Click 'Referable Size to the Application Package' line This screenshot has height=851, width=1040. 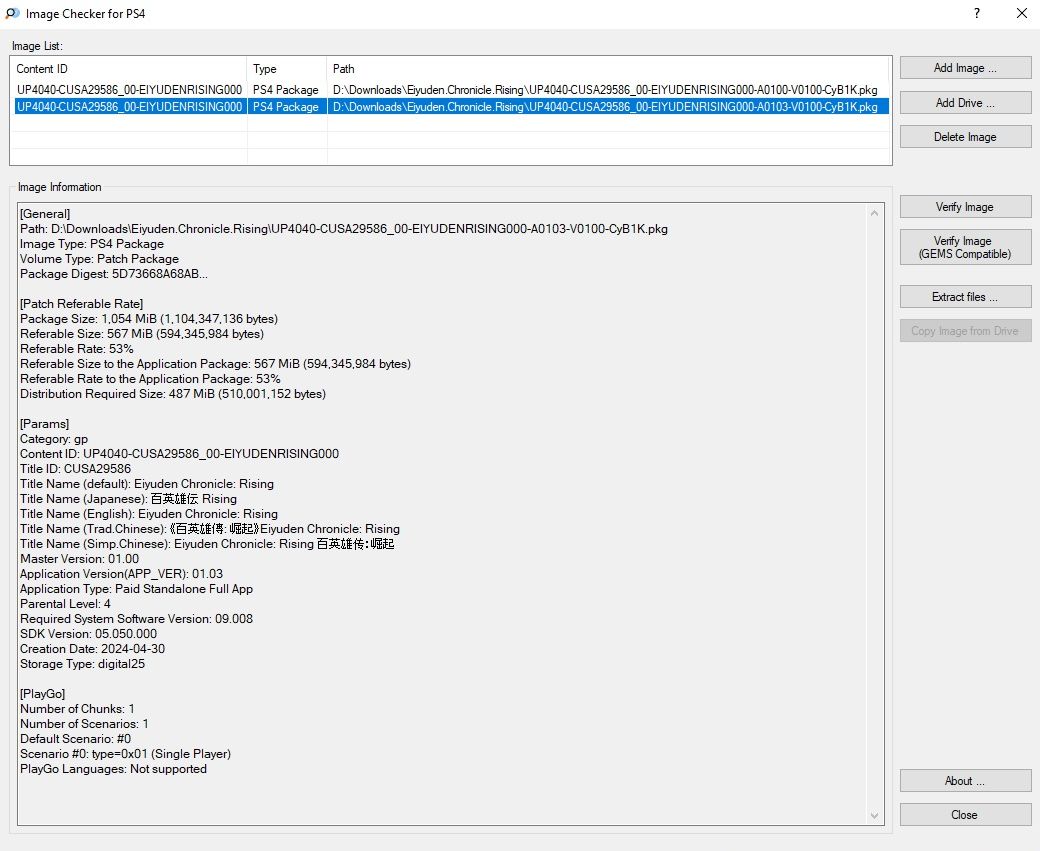point(216,363)
